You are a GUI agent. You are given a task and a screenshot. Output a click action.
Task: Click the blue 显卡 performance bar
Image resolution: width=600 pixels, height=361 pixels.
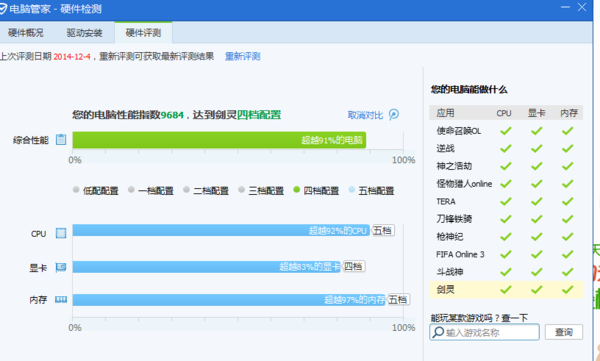(x=207, y=267)
